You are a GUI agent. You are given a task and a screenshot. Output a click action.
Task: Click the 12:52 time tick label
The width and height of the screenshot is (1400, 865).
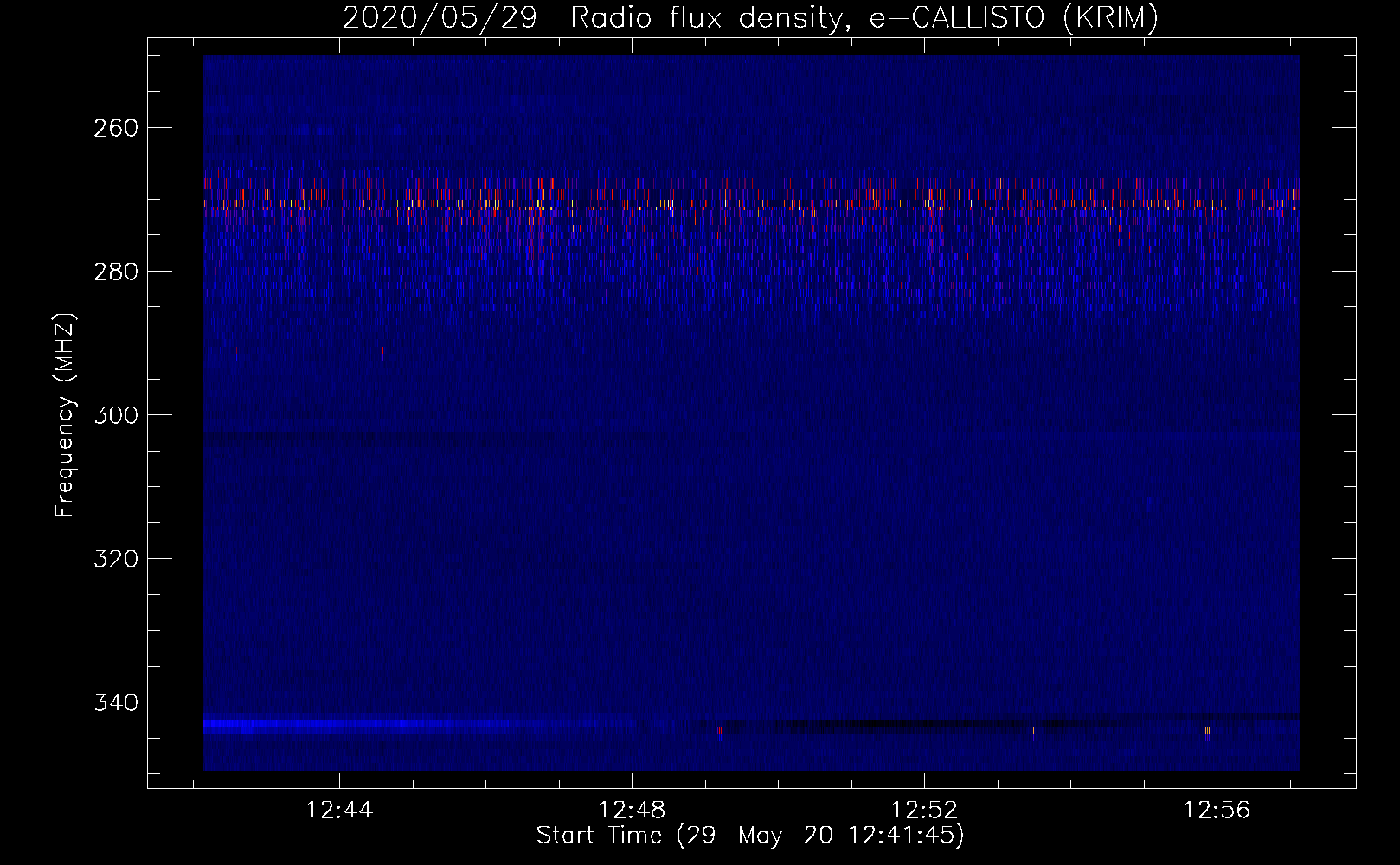[925, 811]
